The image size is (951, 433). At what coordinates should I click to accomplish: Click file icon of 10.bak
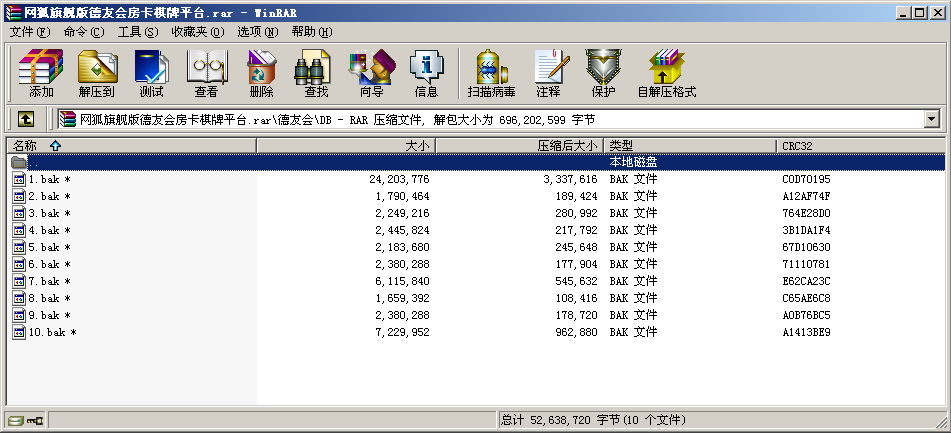coord(19,332)
